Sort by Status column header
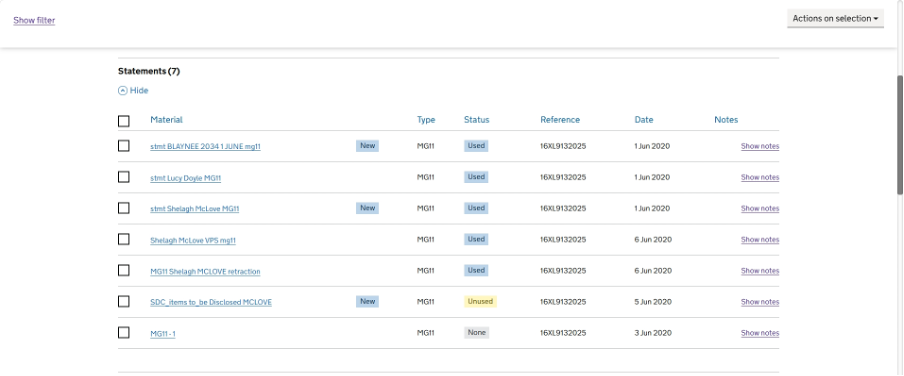This screenshot has width=904, height=376. pyautogui.click(x=476, y=120)
